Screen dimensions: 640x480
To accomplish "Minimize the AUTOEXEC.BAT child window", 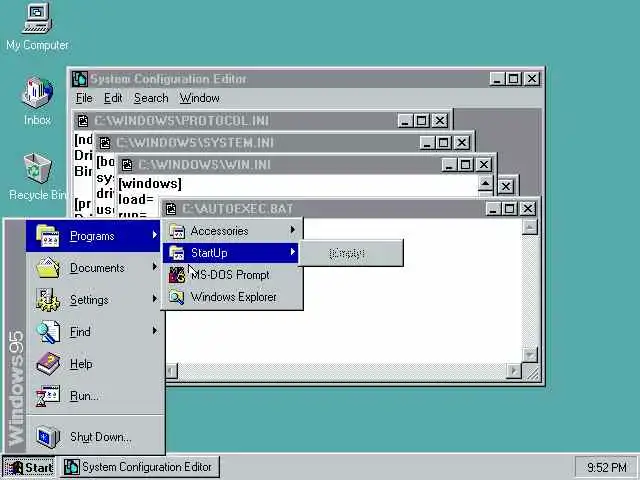I will click(493, 209).
